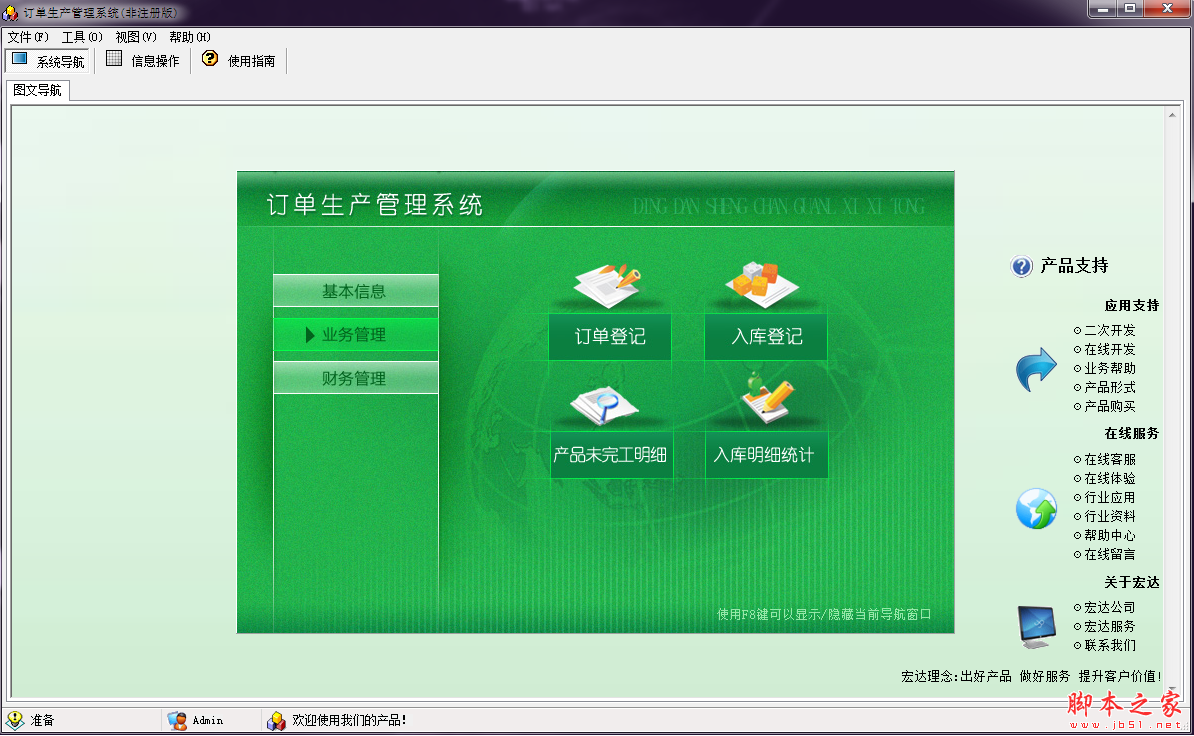Click the blue arrow 应用支持 icon
This screenshot has height=736, width=1194.
(1036, 369)
